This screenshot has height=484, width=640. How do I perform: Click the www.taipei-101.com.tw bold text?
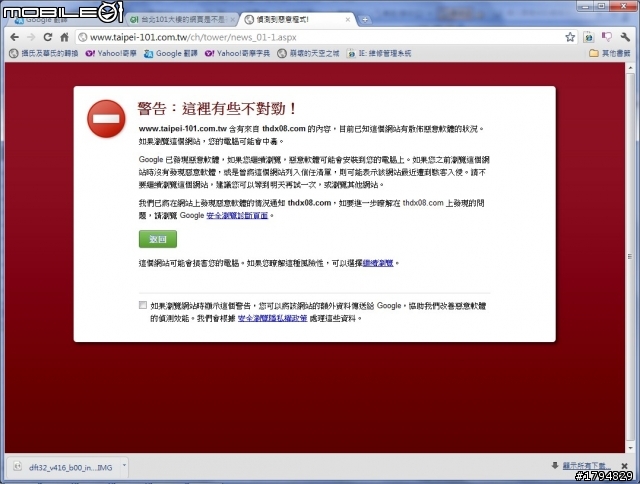coord(182,129)
